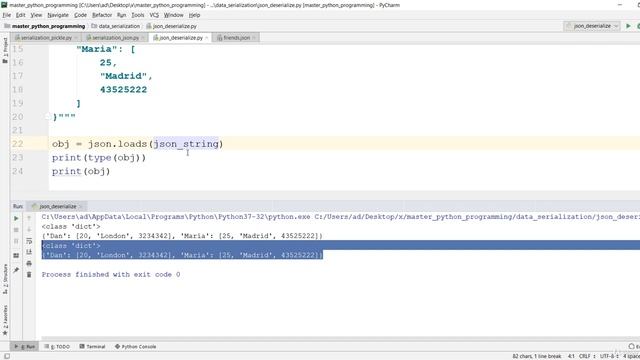
Task: Open the File menu
Action: [7, 15]
